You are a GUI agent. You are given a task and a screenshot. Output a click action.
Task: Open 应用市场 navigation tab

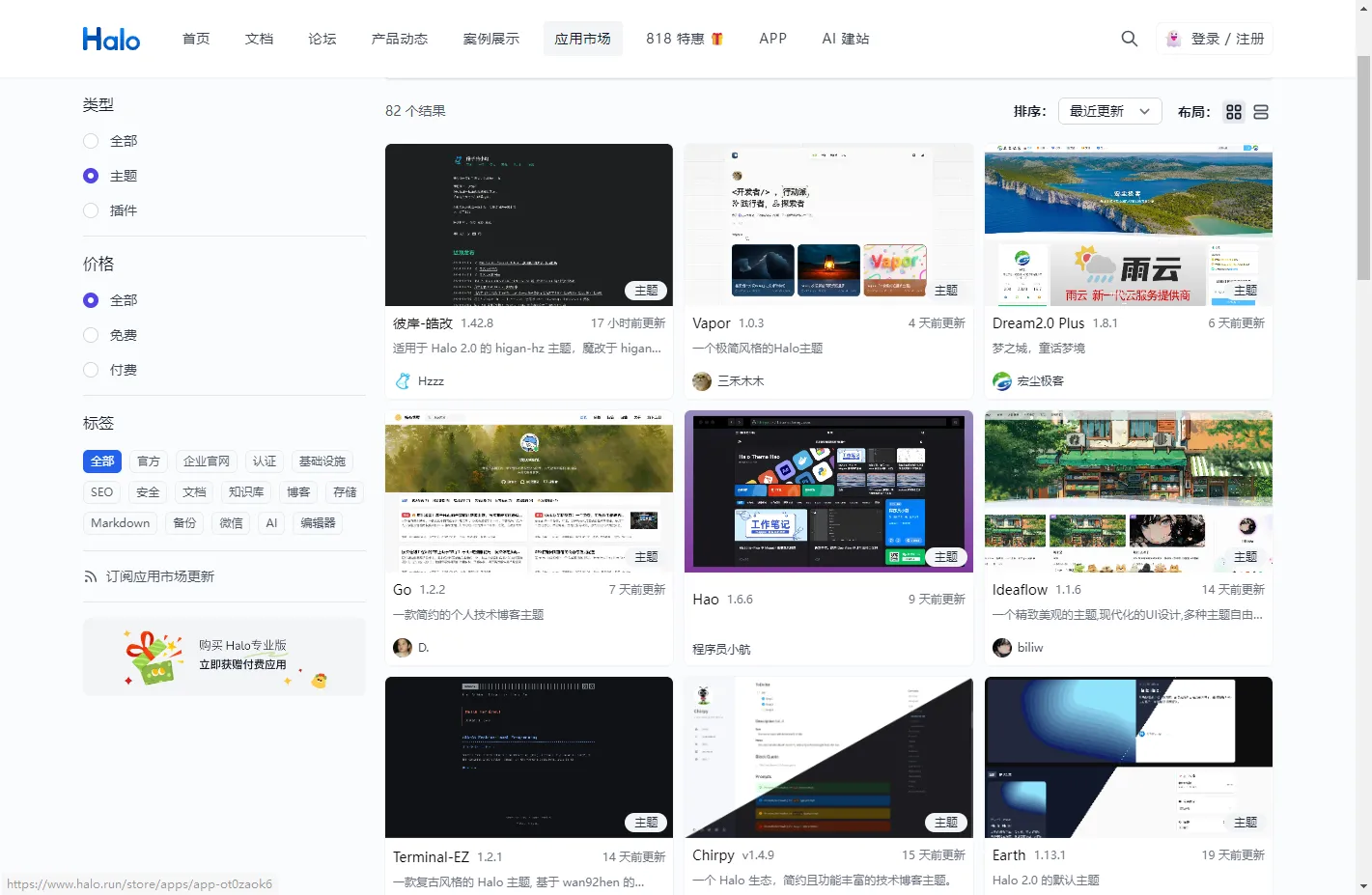(583, 39)
